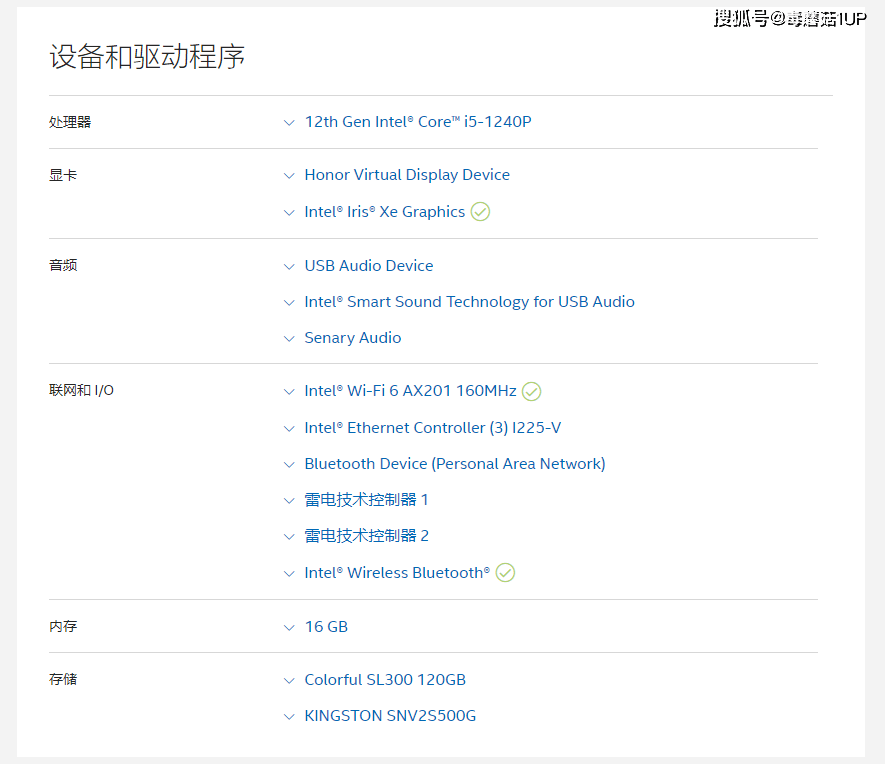Expand Intel Wireless Bluetooth chevron
This screenshot has width=885, height=764.
[289, 574]
